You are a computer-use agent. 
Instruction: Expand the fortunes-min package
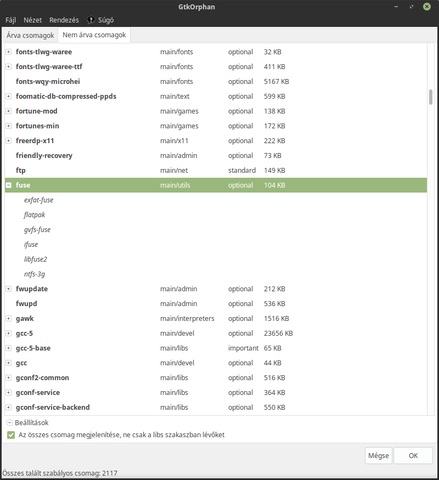tap(9, 126)
